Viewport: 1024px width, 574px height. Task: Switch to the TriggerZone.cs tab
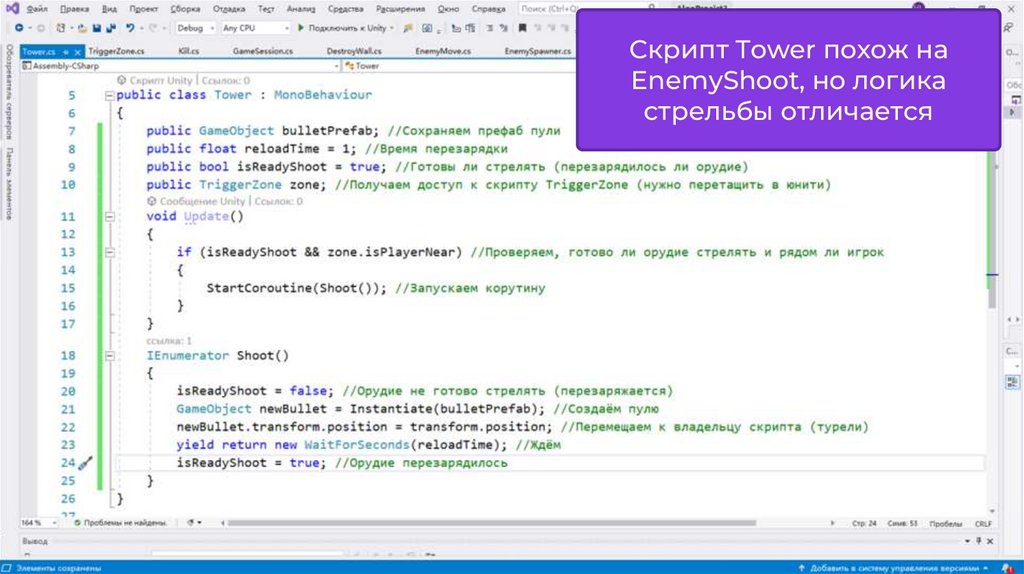(118, 51)
